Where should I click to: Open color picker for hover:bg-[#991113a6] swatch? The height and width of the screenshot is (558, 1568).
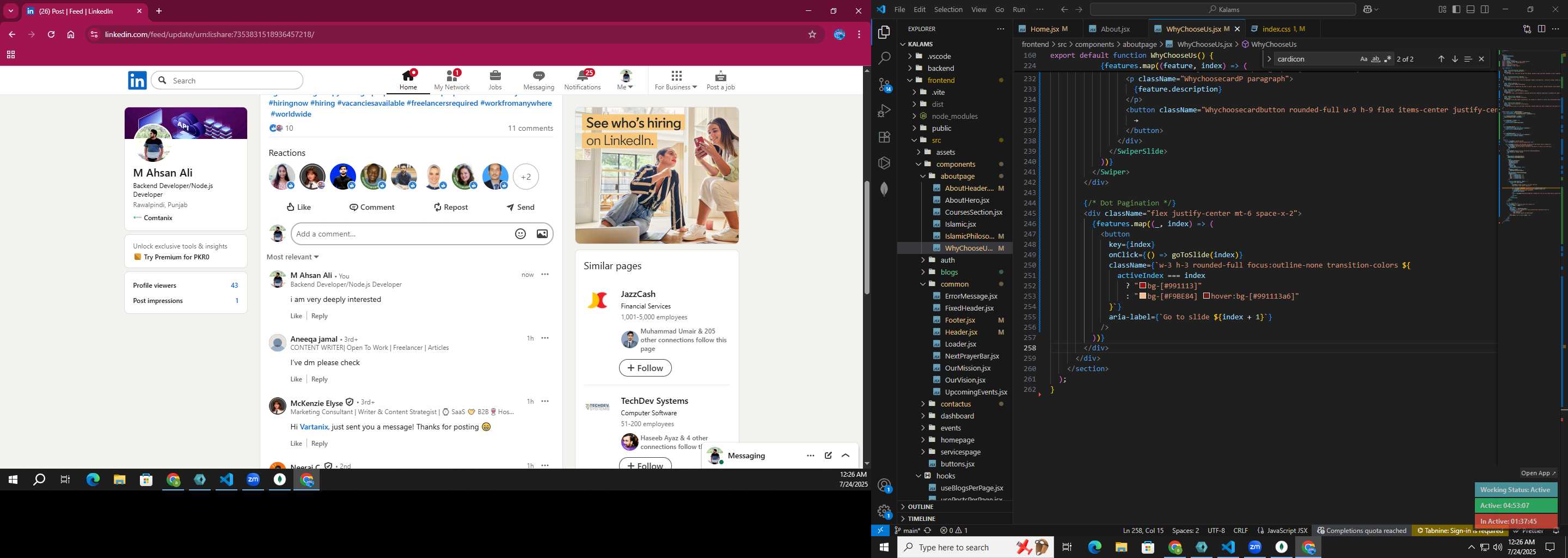1206,296
